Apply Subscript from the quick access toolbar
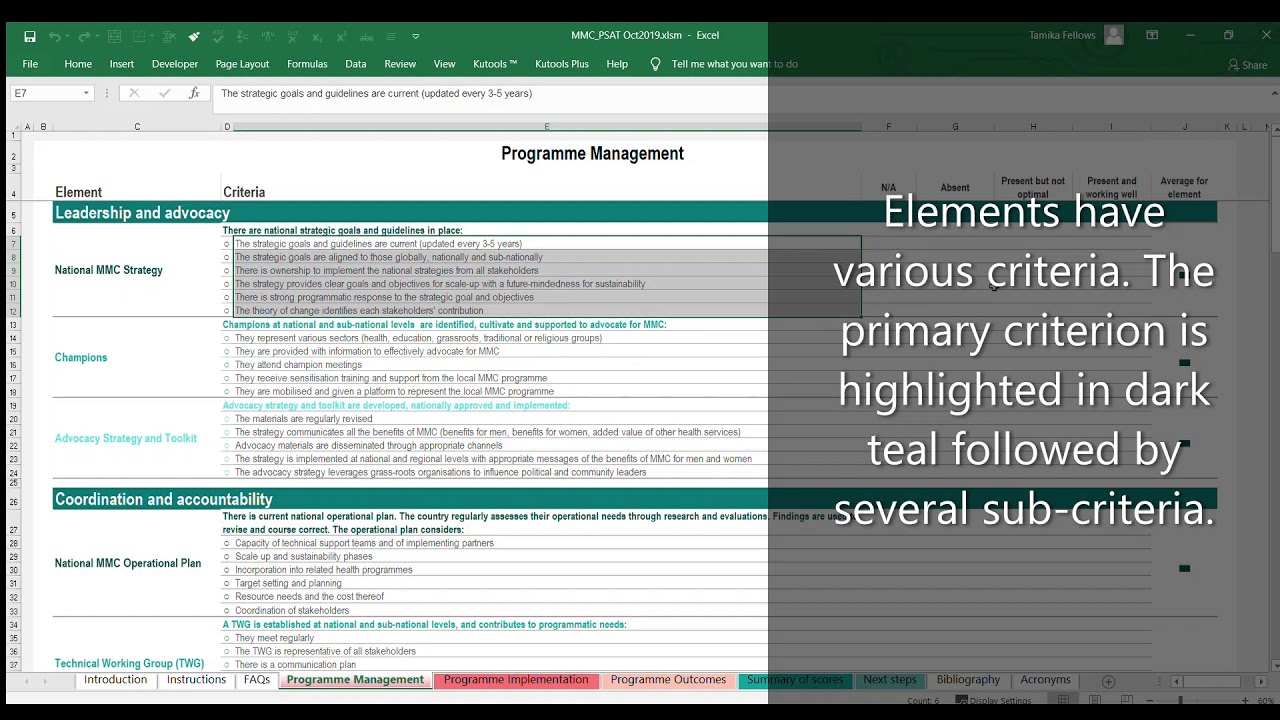This screenshot has width=1280, height=720. click(x=317, y=37)
